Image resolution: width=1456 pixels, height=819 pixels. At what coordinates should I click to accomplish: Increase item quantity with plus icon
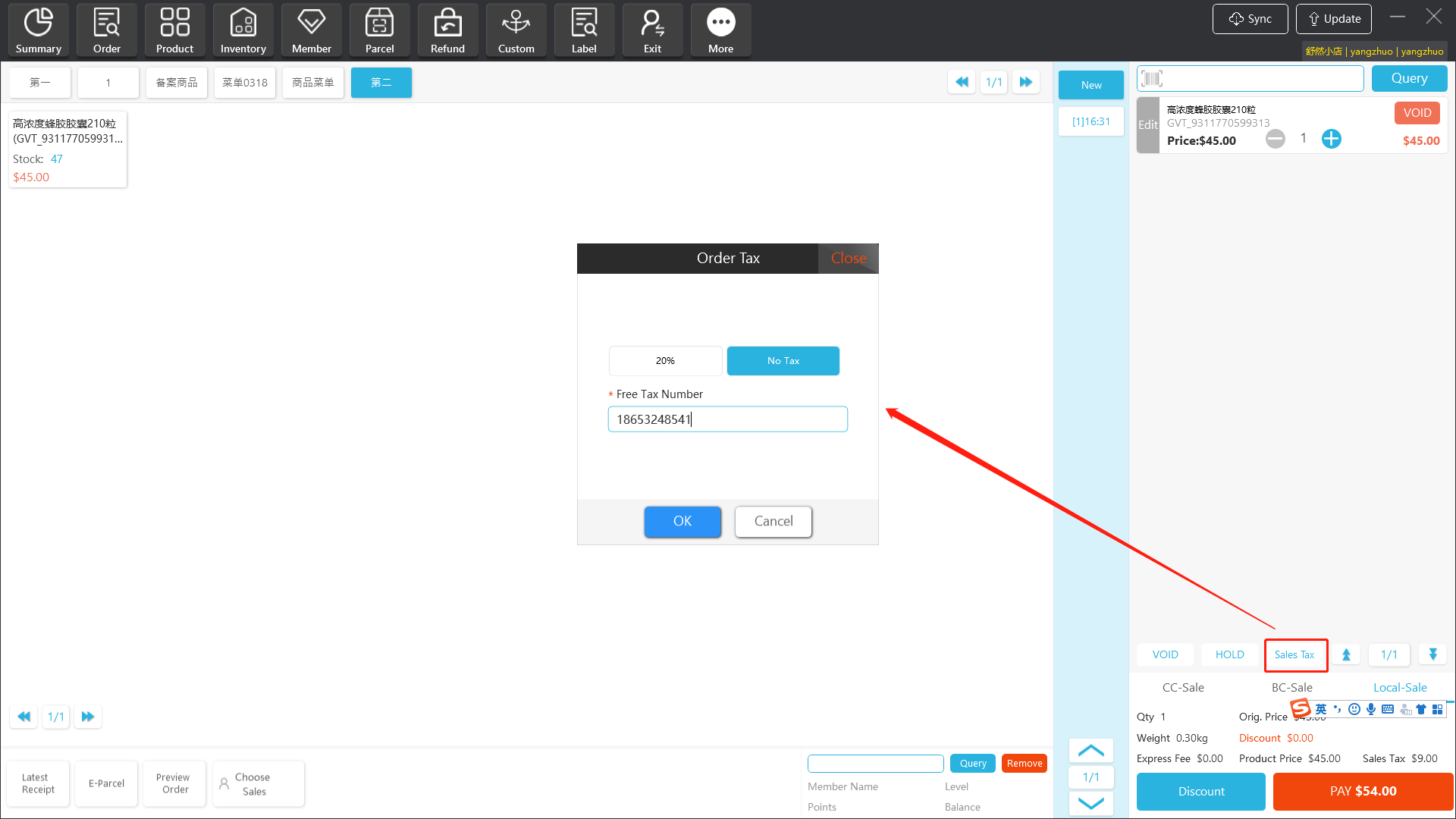point(1331,139)
